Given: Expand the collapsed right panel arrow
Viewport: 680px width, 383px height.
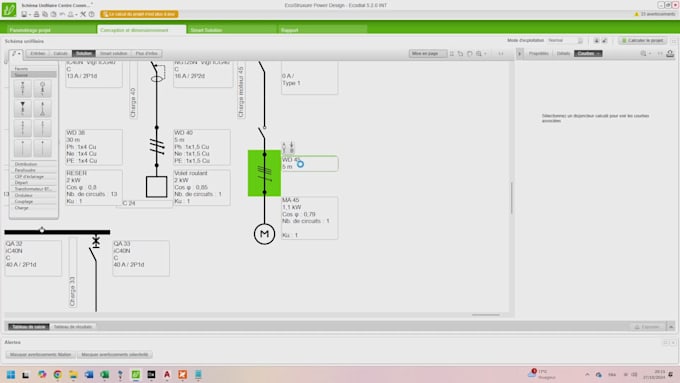Looking at the screenshot, I should click(520, 53).
